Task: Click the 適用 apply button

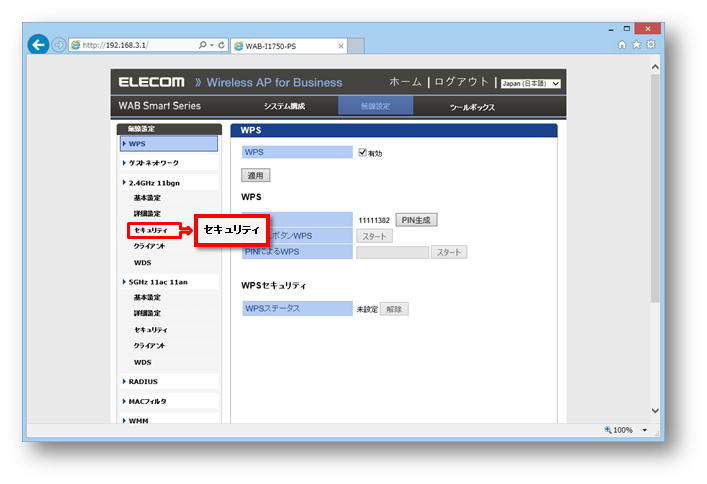Action: (x=256, y=175)
